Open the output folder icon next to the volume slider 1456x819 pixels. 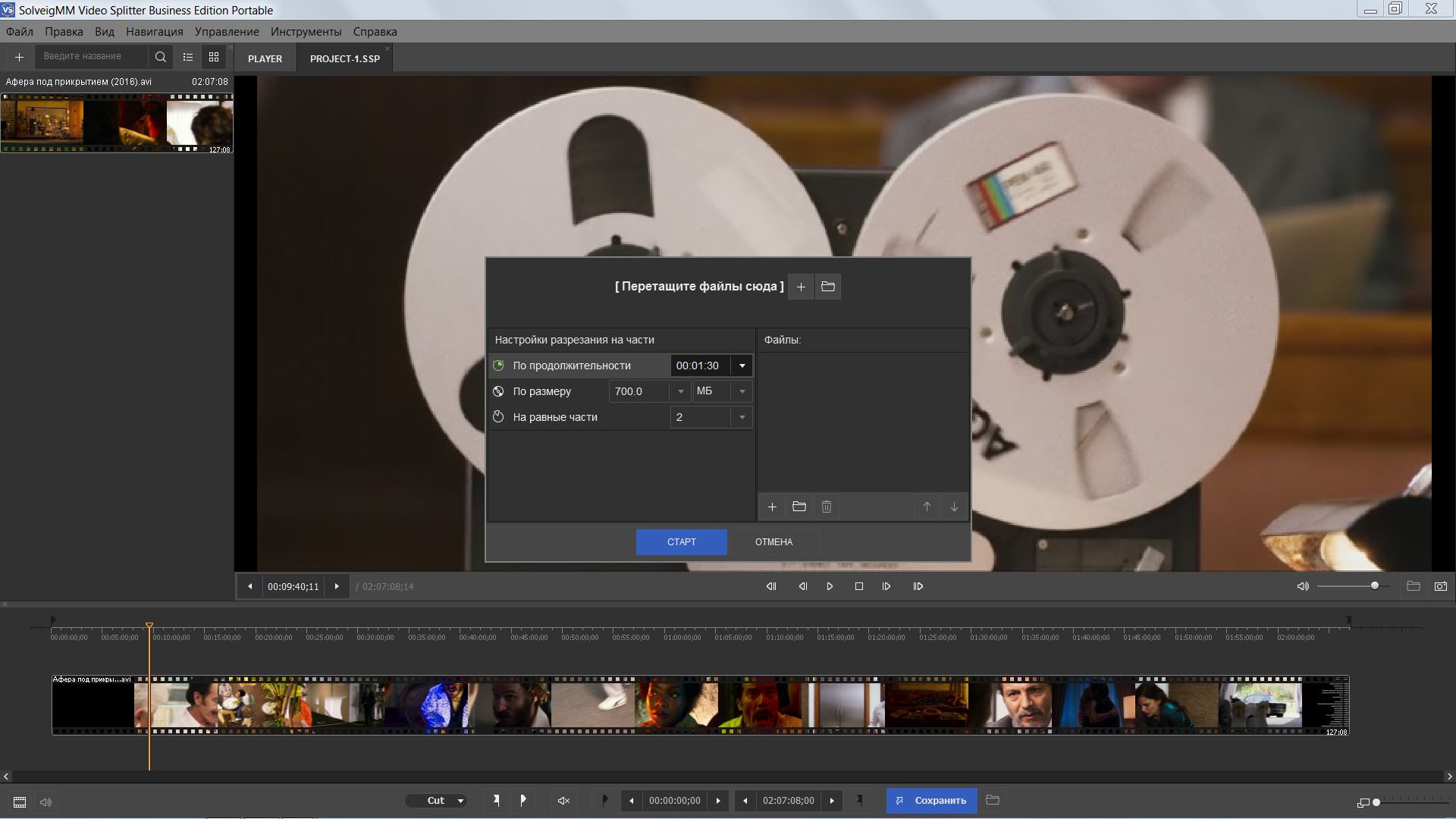click(1414, 586)
